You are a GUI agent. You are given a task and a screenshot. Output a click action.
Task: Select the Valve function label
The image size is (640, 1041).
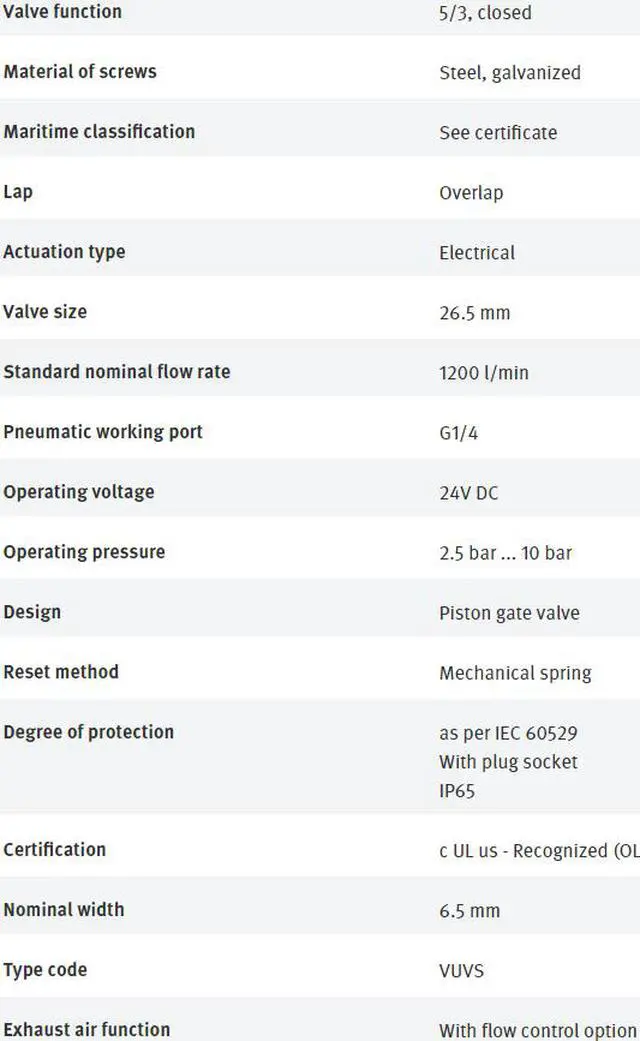(x=62, y=11)
